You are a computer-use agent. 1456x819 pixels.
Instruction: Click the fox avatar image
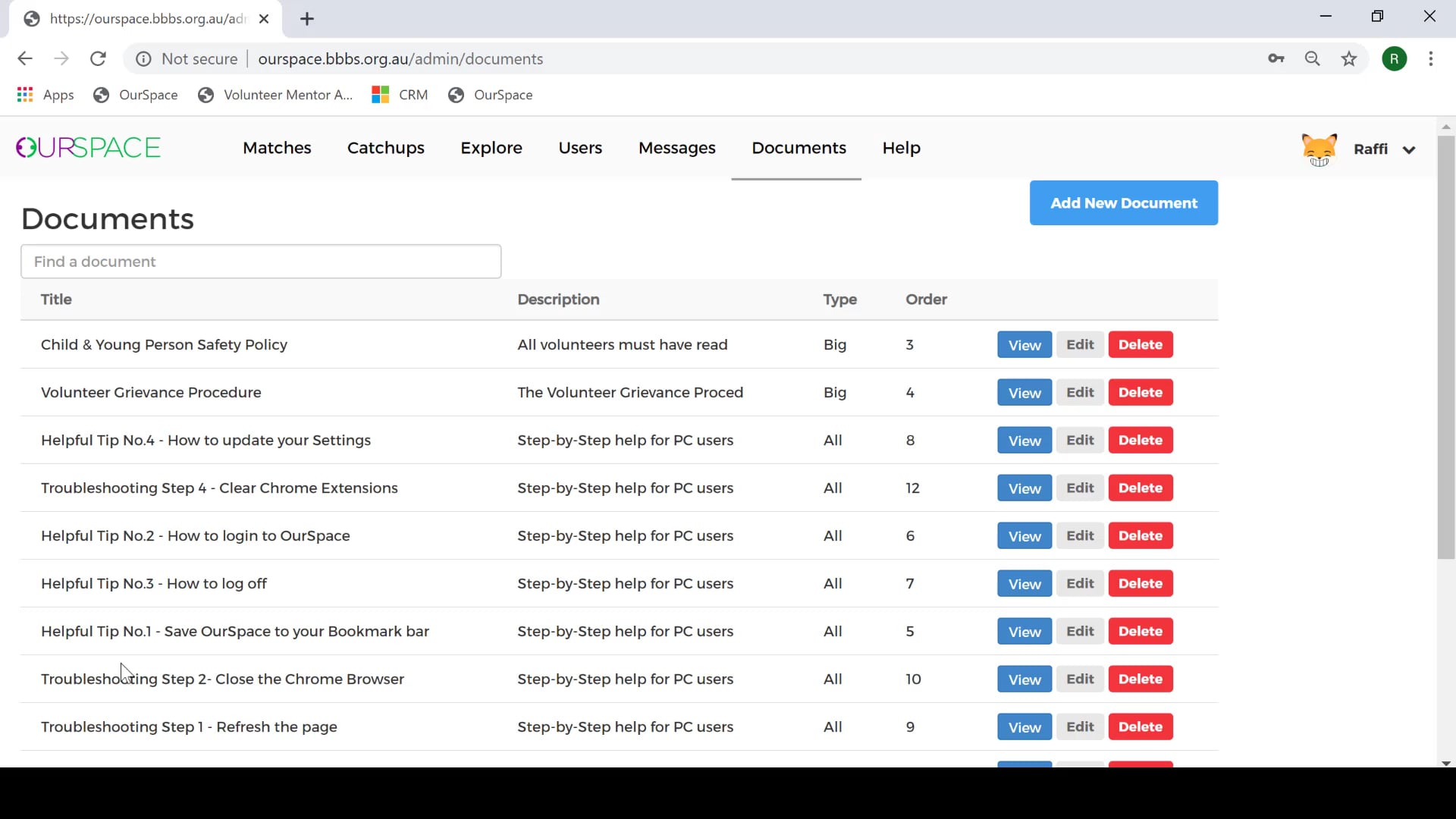pyautogui.click(x=1319, y=149)
